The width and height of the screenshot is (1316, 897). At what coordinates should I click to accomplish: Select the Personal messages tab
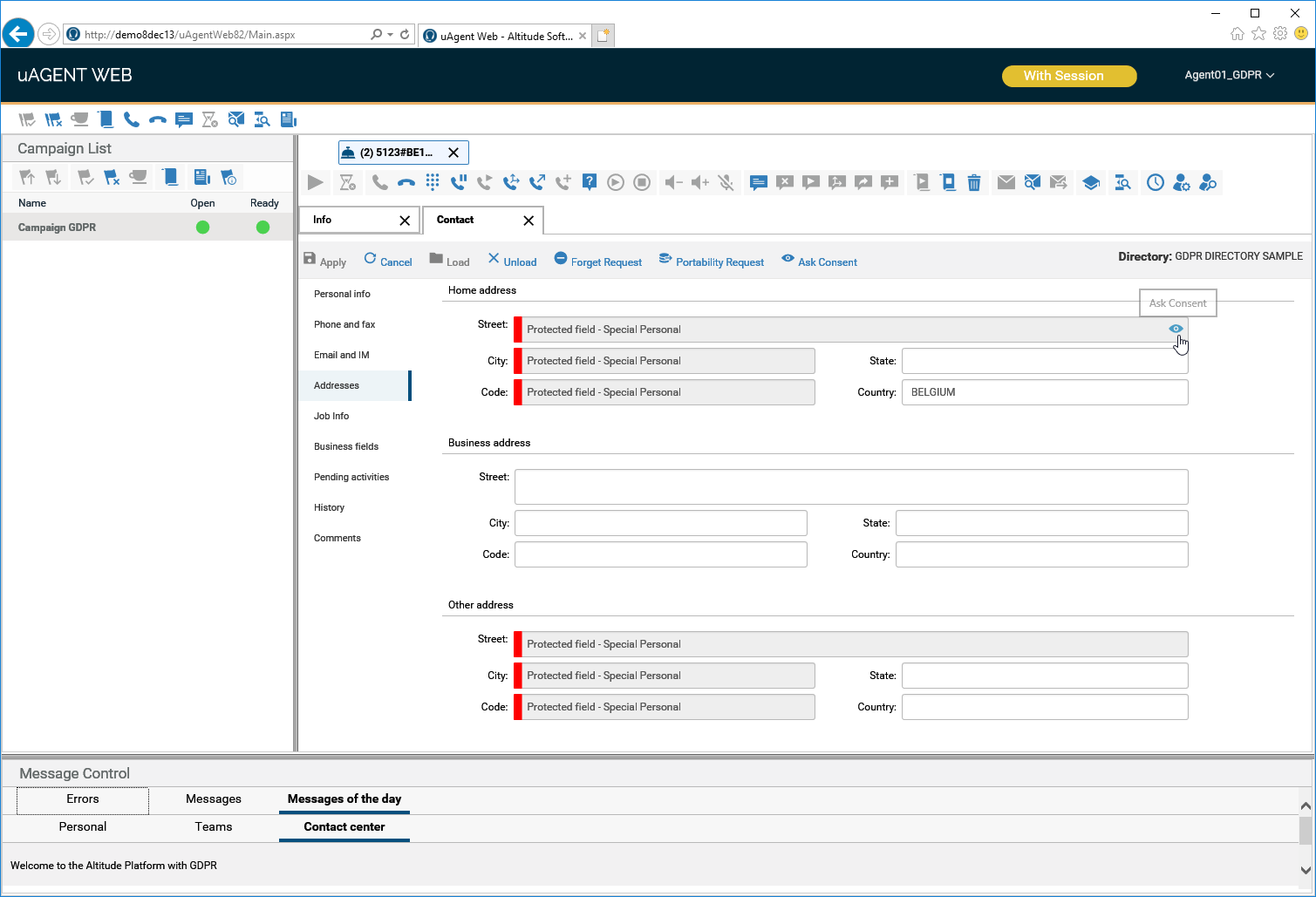click(x=83, y=827)
